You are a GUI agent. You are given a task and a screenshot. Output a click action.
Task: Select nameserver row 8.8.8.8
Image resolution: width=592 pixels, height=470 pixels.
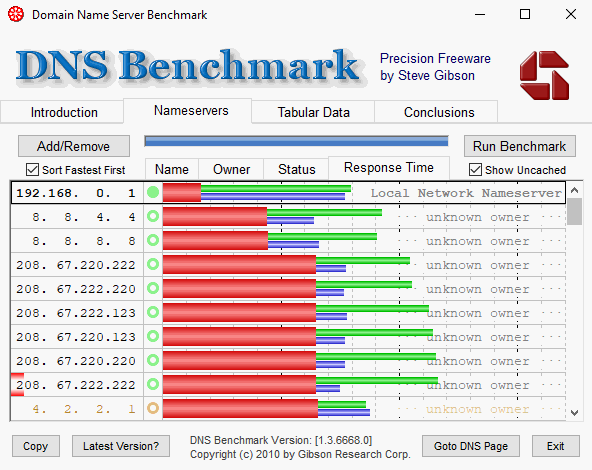click(x=288, y=240)
